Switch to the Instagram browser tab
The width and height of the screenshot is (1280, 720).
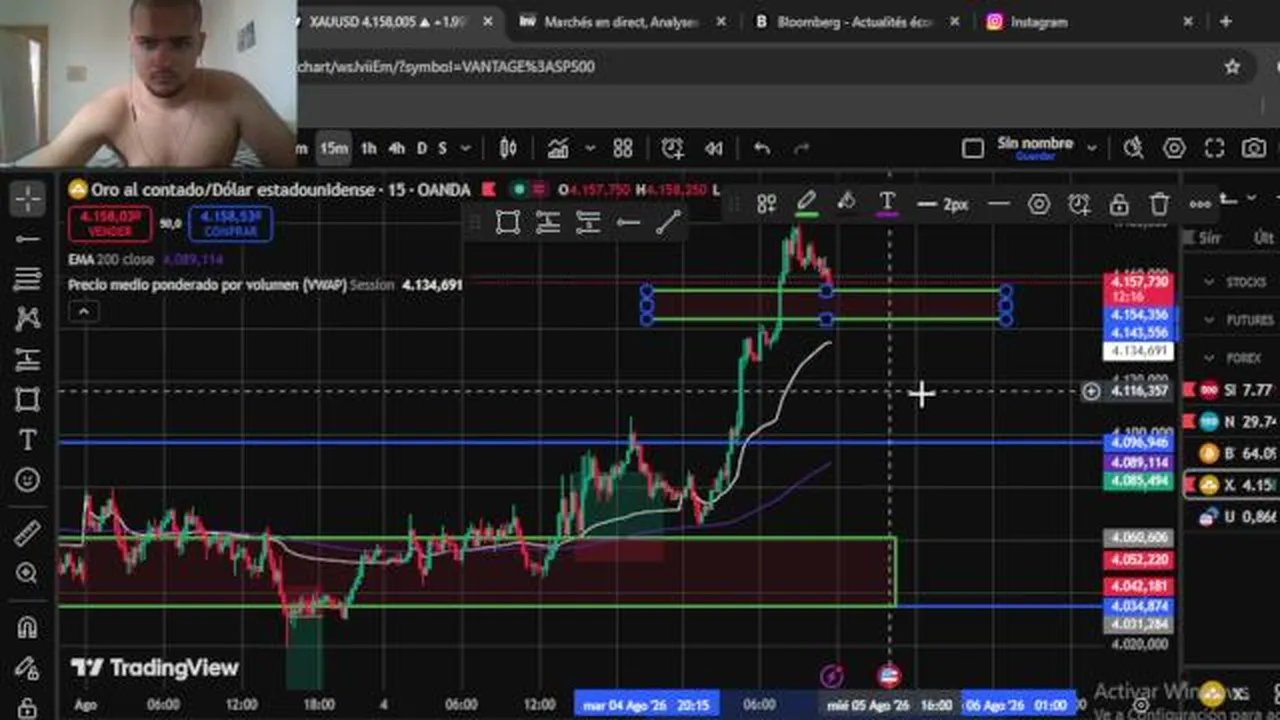[1090, 22]
